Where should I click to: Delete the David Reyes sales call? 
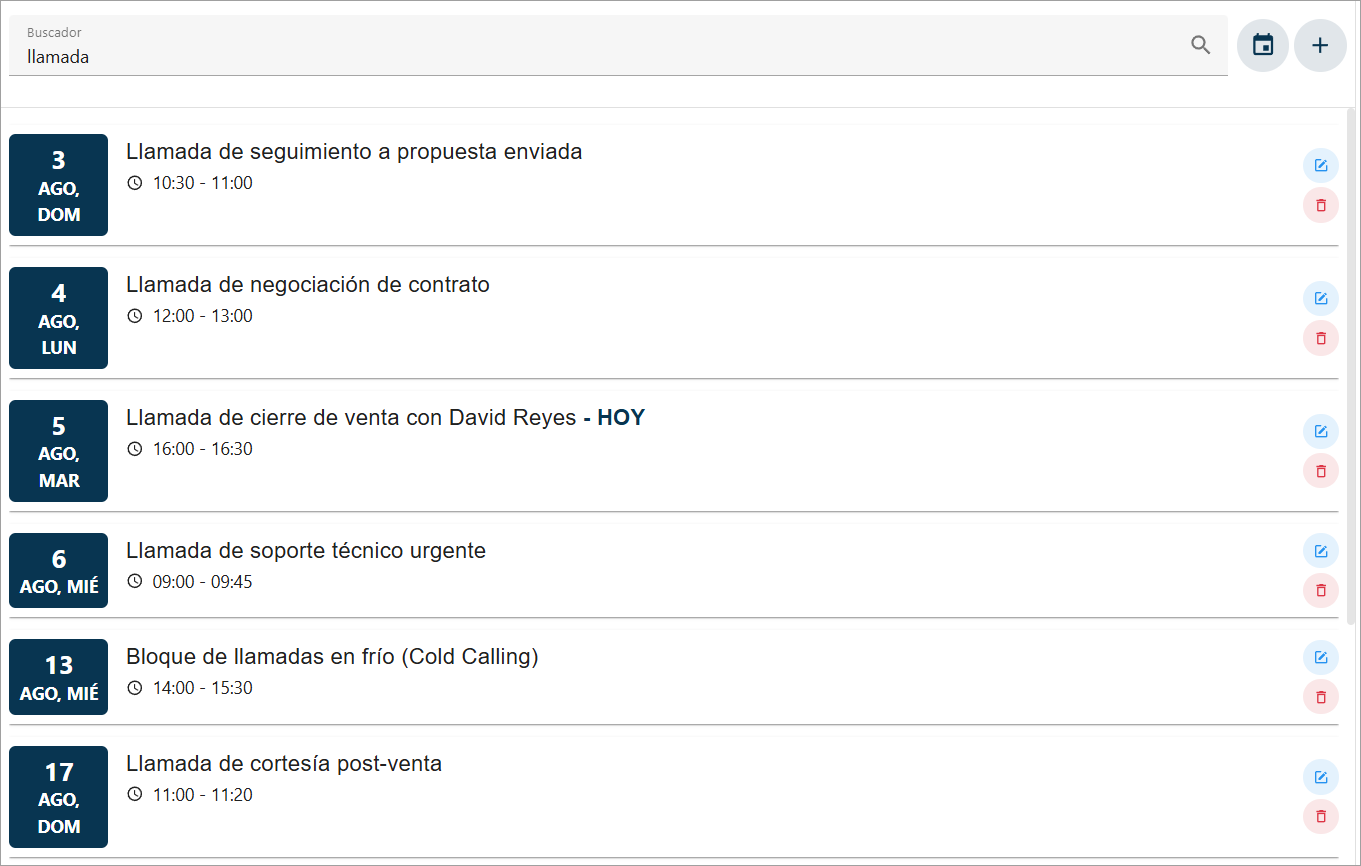1320,471
